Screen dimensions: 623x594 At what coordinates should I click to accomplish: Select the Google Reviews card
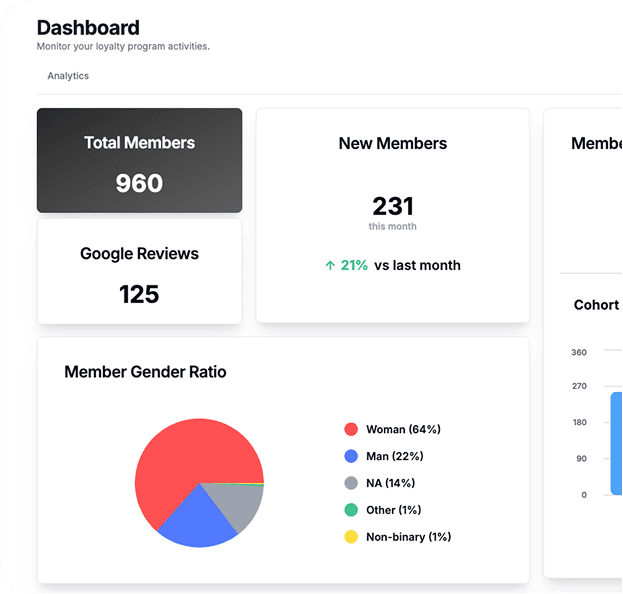[x=139, y=272]
